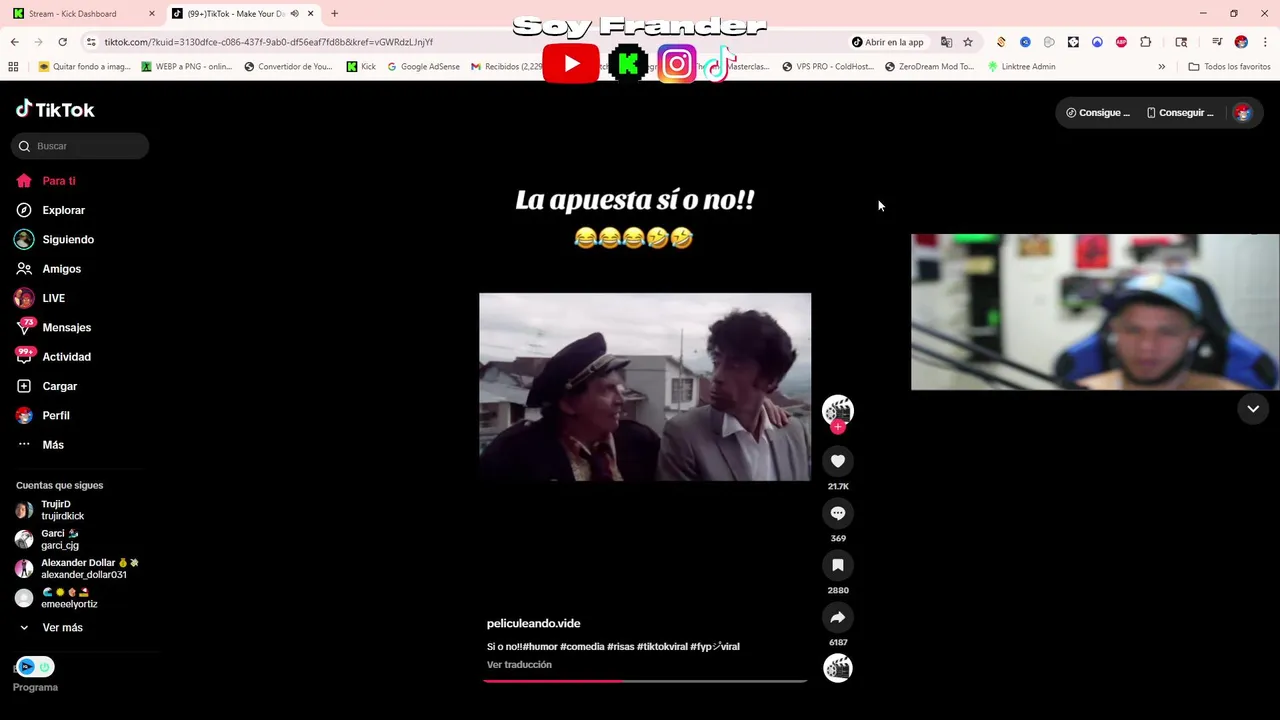Open the AdBlock Plus extension icon
The height and width of the screenshot is (720, 1280).
click(1121, 42)
